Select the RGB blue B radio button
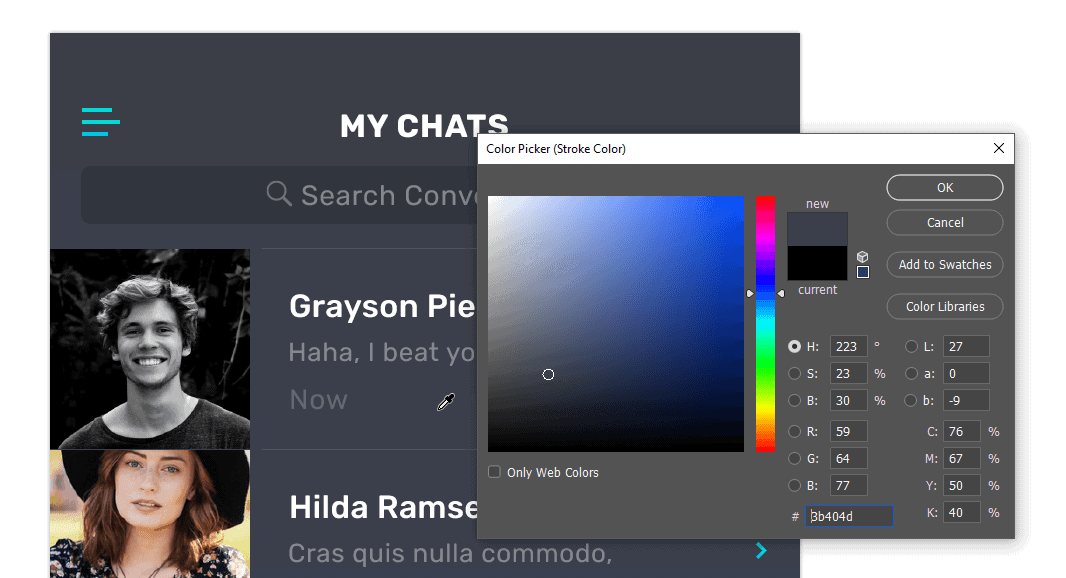The height and width of the screenshot is (578, 1066). (x=794, y=486)
